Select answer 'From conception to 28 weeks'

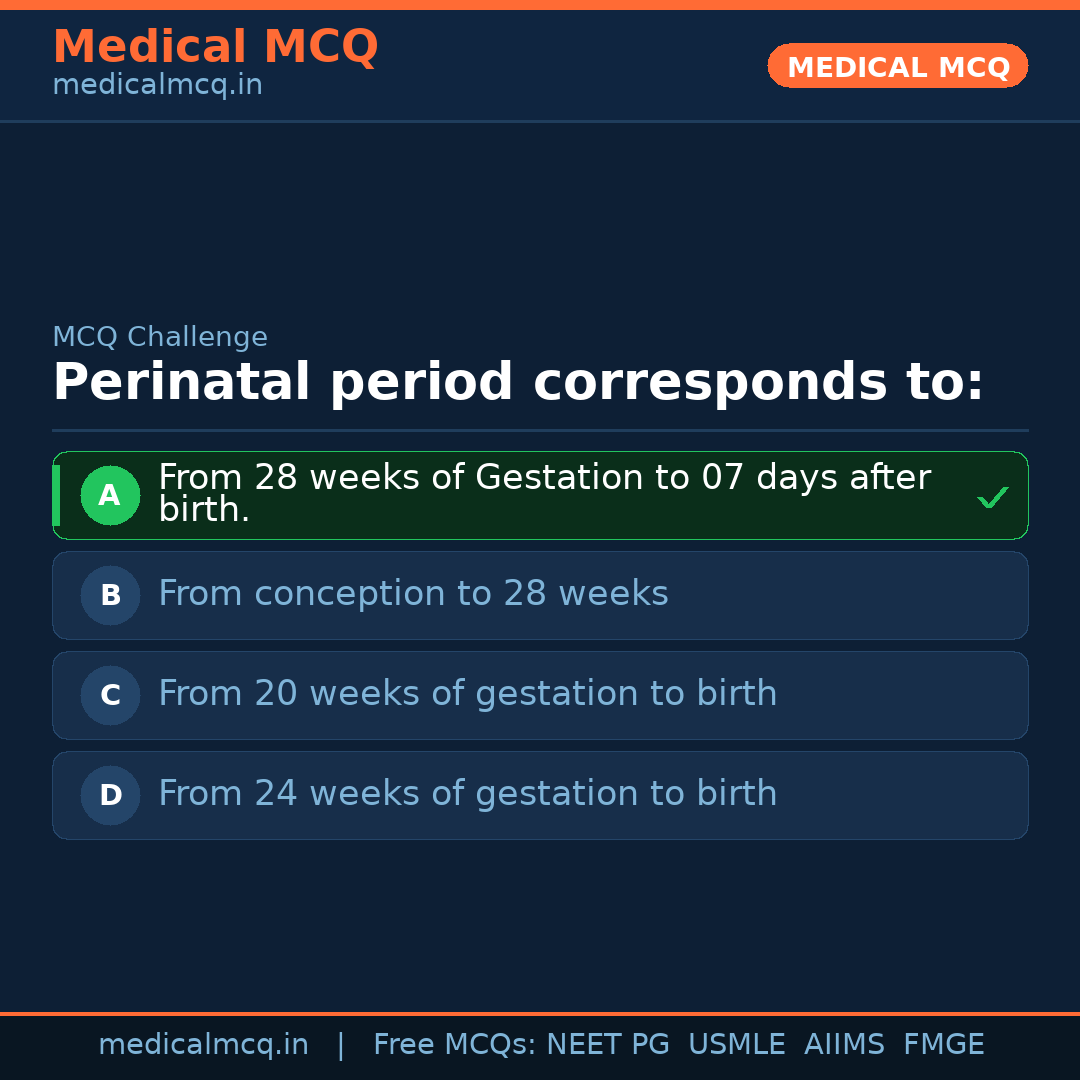(x=413, y=594)
